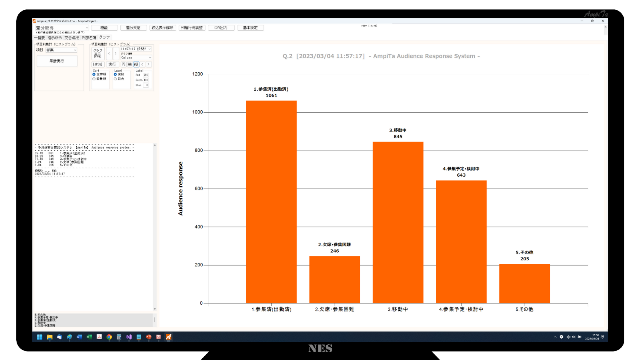This screenshot has width=640, height=360.
Task: Click the orange AmpiTa taskbar icon
Action: coord(168,337)
